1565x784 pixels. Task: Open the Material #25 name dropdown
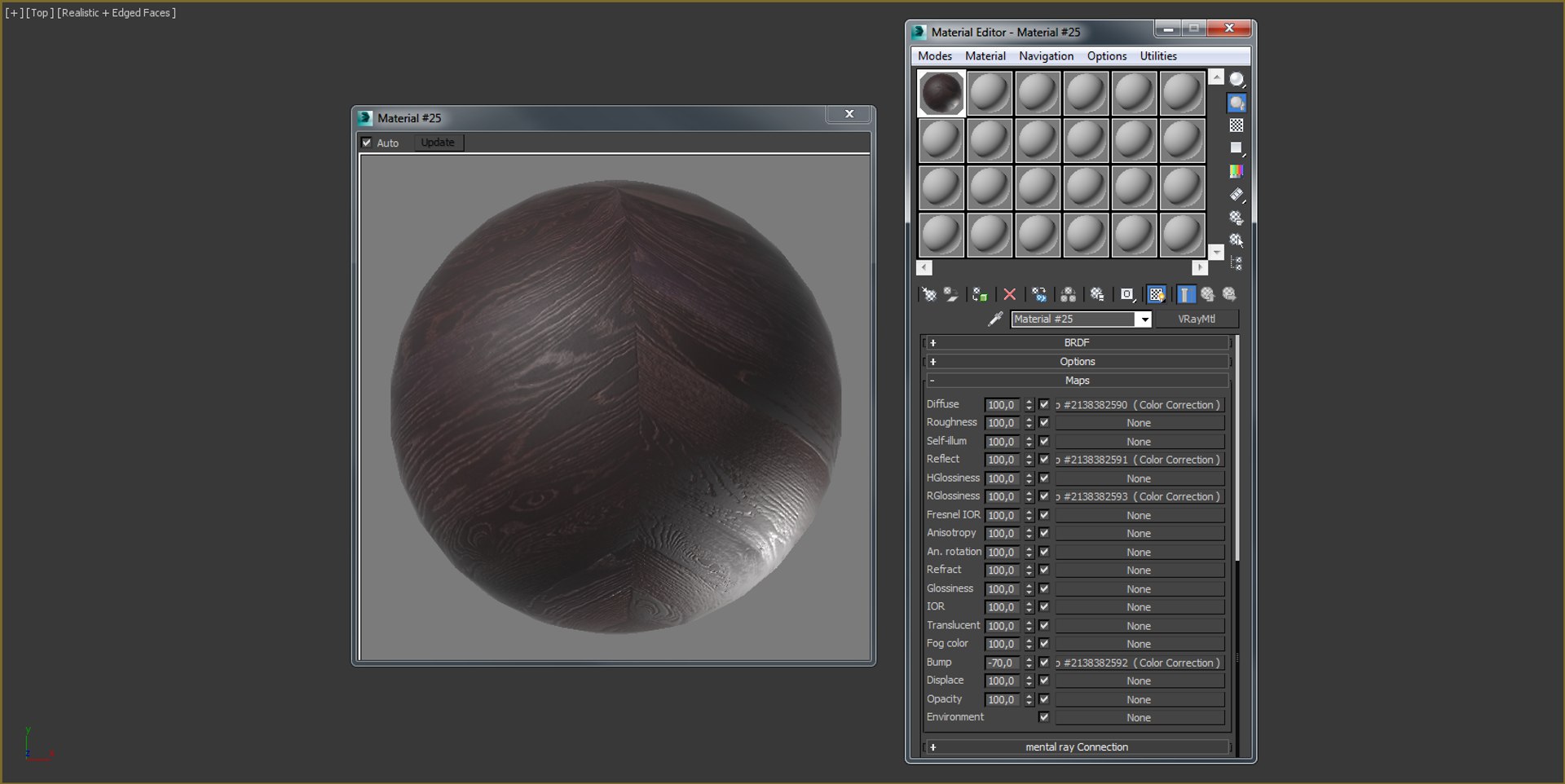(1144, 319)
